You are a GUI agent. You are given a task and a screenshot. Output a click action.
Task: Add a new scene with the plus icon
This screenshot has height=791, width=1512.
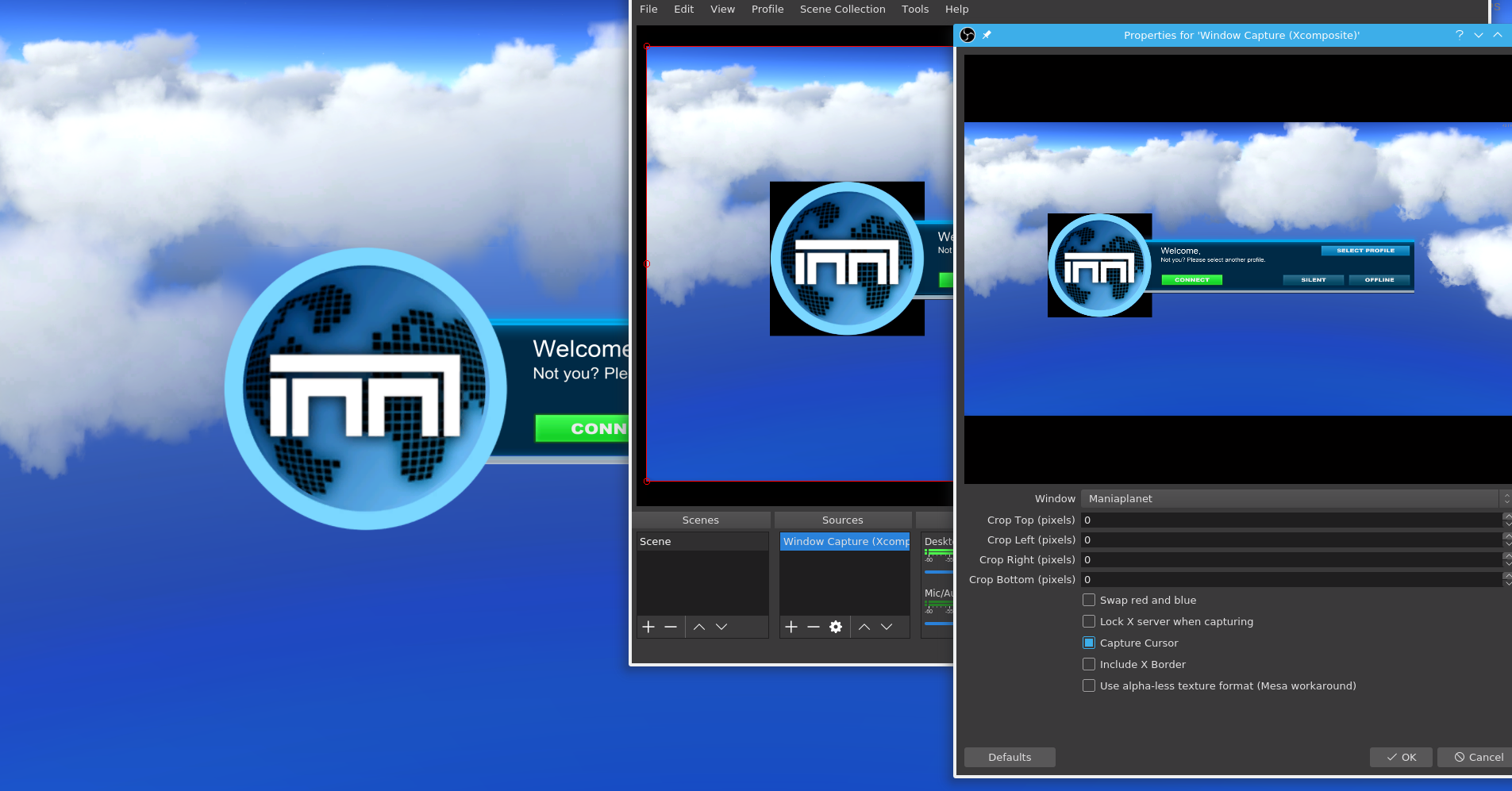648,627
